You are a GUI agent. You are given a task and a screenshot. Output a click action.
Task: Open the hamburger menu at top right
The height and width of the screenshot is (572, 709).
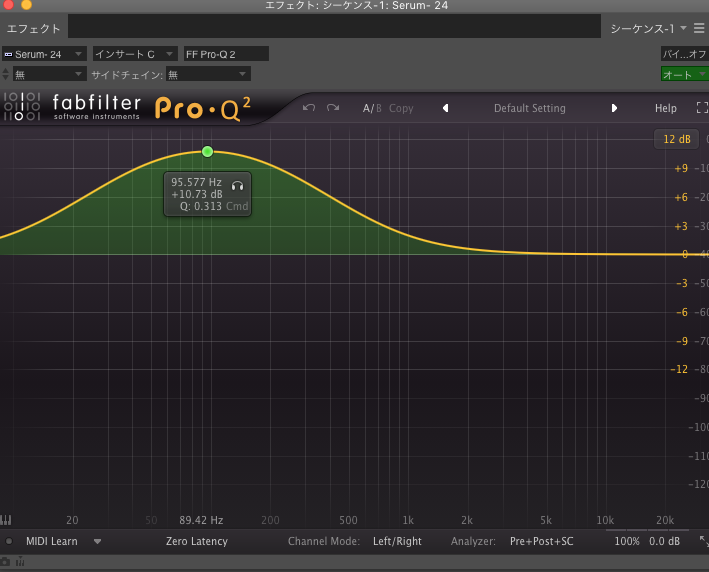click(x=699, y=28)
